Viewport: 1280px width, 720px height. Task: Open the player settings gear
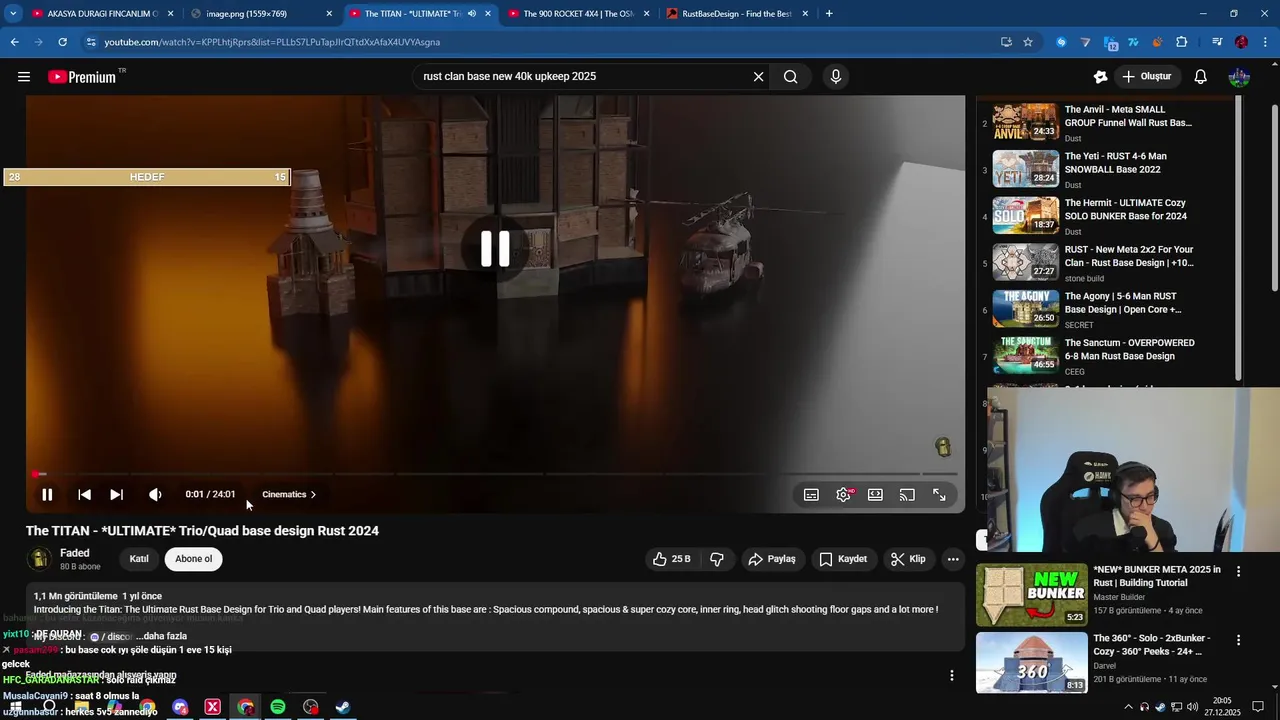point(844,495)
